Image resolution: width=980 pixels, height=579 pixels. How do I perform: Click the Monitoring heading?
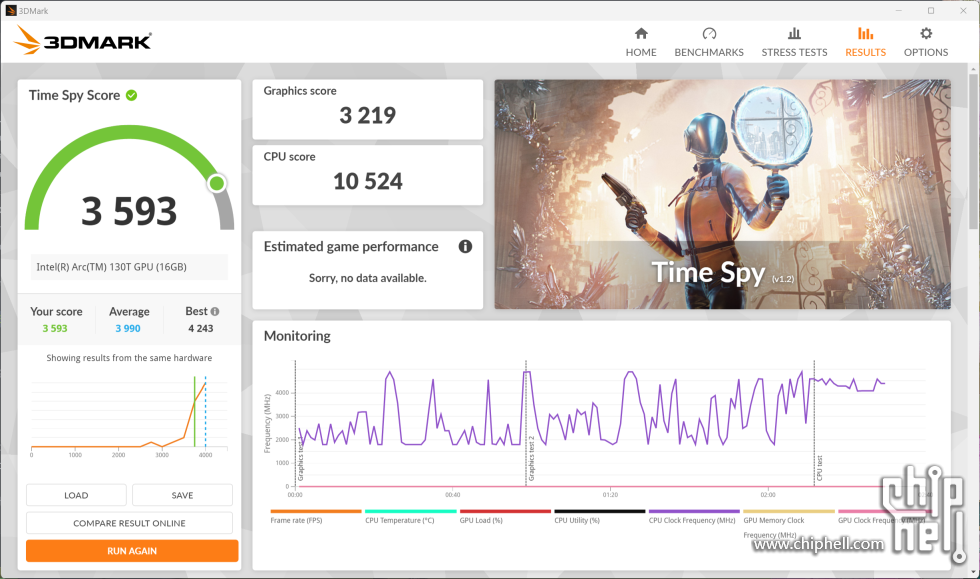point(297,336)
